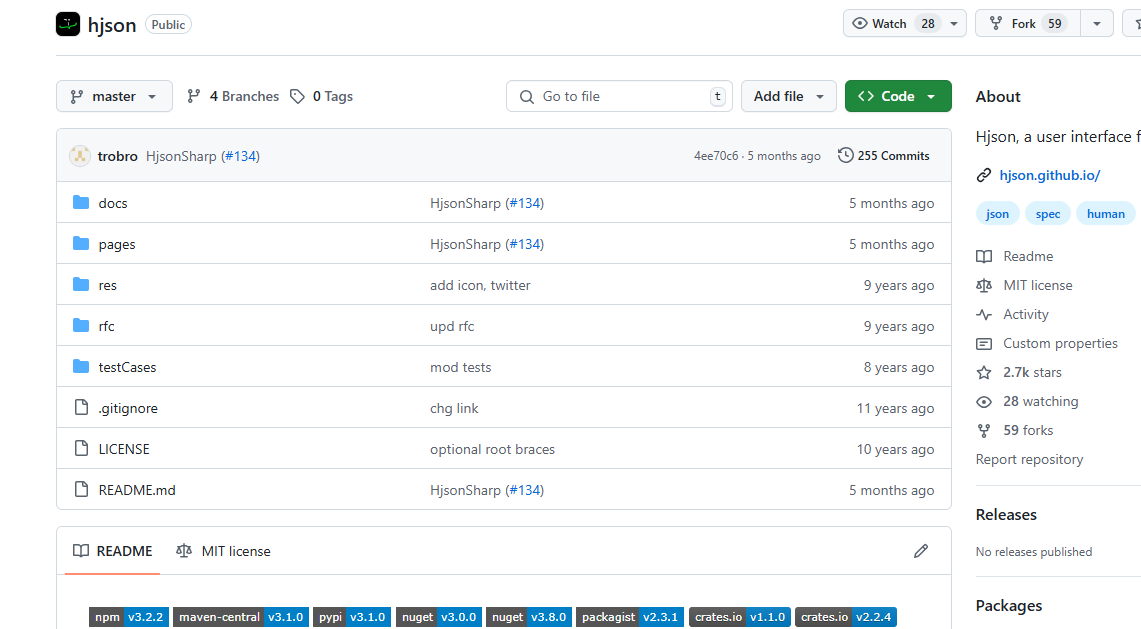Click the pypi v3.1.0 badge
This screenshot has height=629, width=1141.
352,617
